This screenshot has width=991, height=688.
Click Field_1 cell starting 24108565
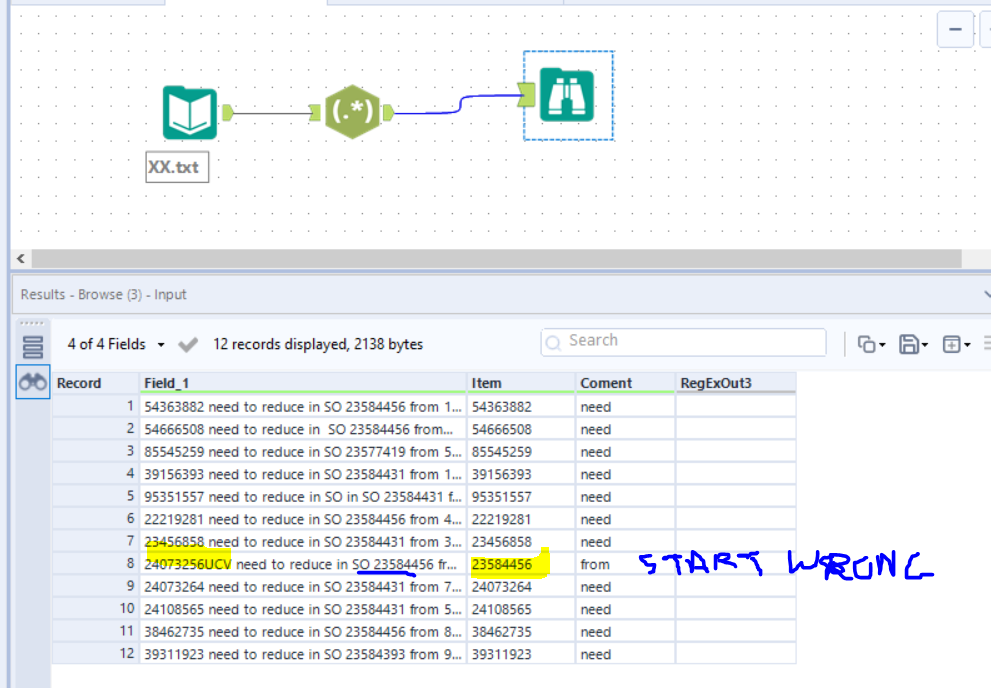click(x=303, y=610)
